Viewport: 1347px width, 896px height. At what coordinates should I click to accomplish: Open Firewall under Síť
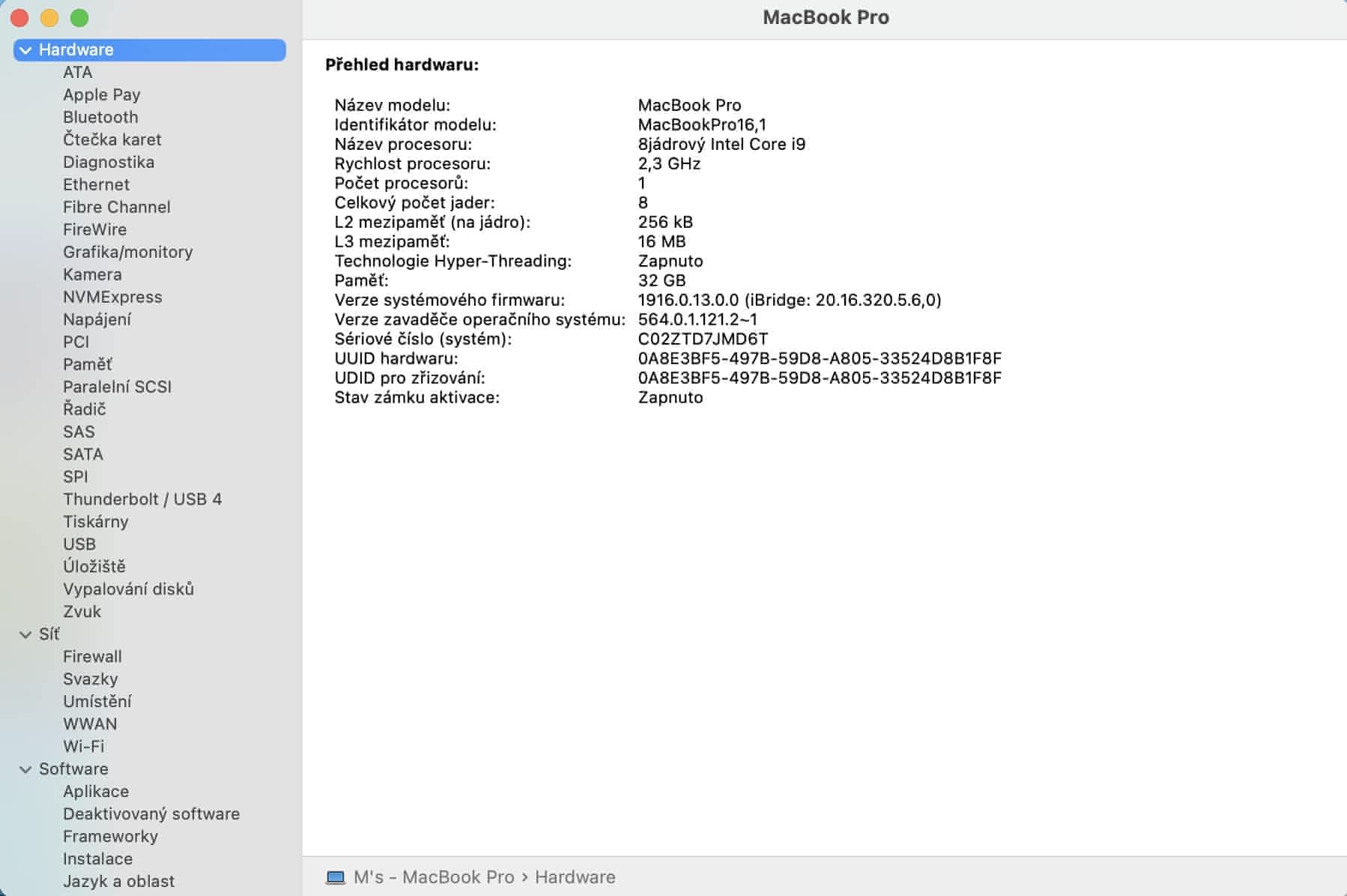click(92, 657)
